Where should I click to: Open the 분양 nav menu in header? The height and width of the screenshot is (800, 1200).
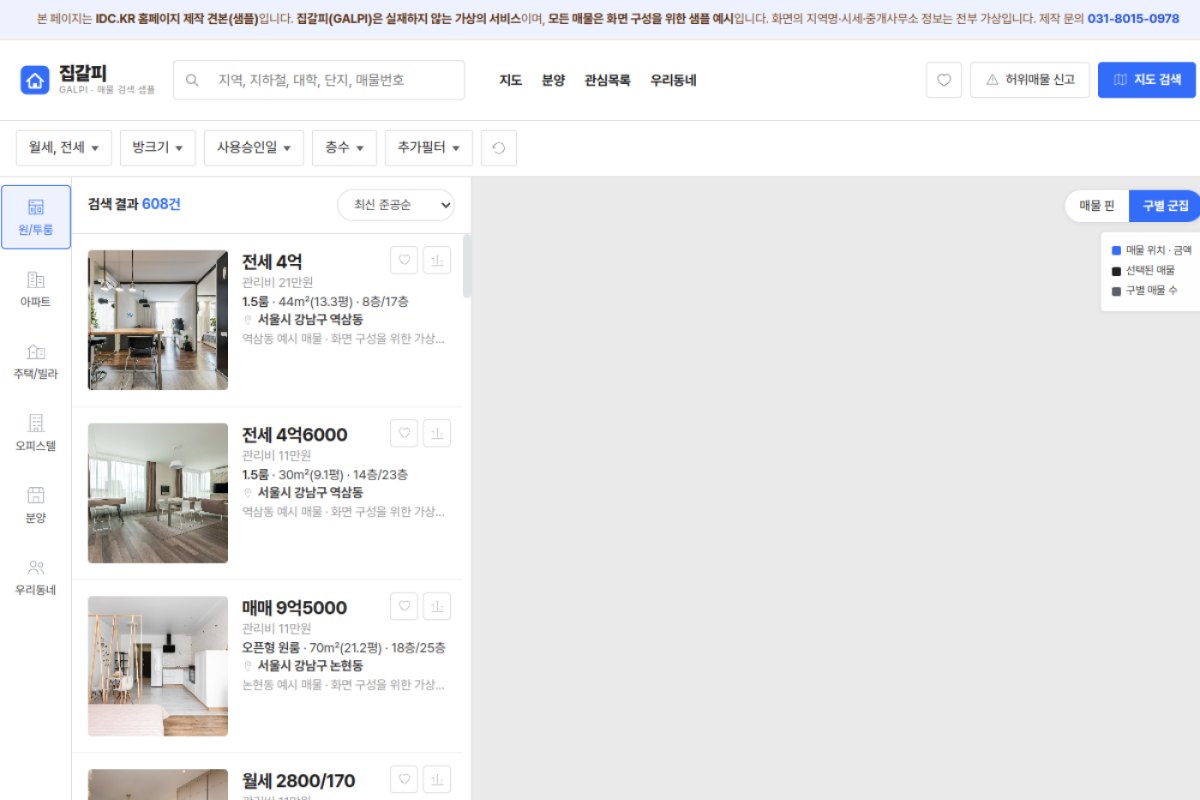point(553,80)
